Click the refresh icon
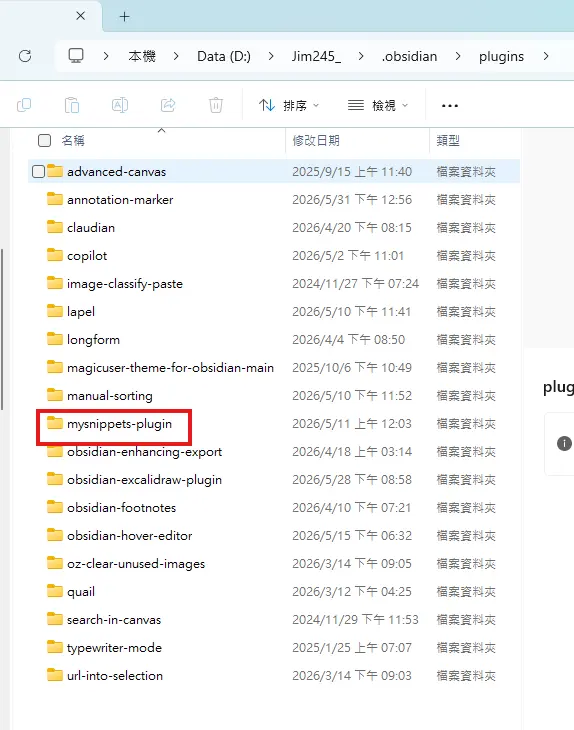This screenshot has height=730, width=574. [x=25, y=56]
